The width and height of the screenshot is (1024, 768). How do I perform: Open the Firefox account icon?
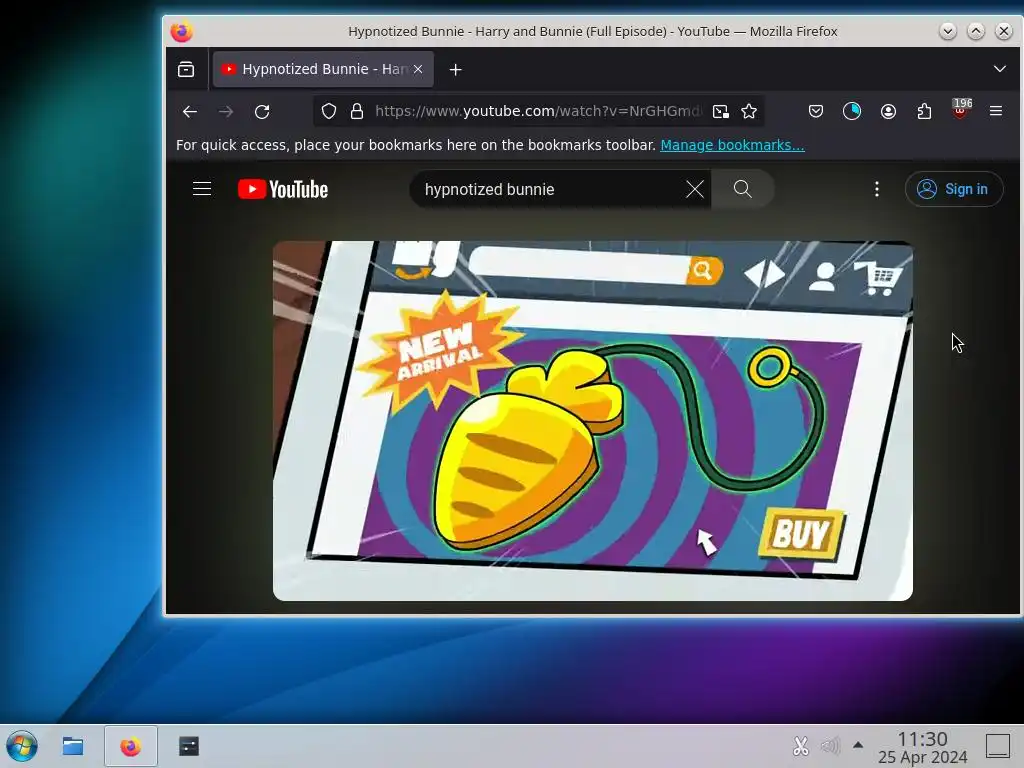tap(888, 112)
